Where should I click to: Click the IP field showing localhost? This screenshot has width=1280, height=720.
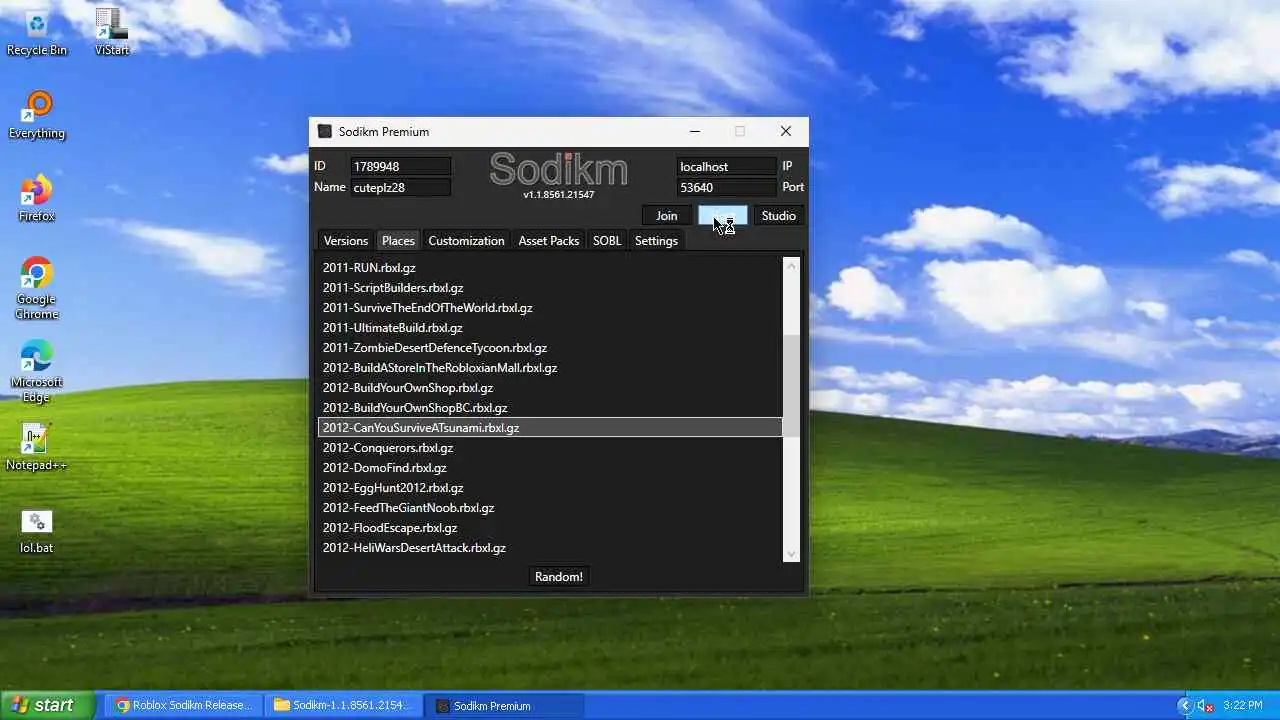[726, 166]
